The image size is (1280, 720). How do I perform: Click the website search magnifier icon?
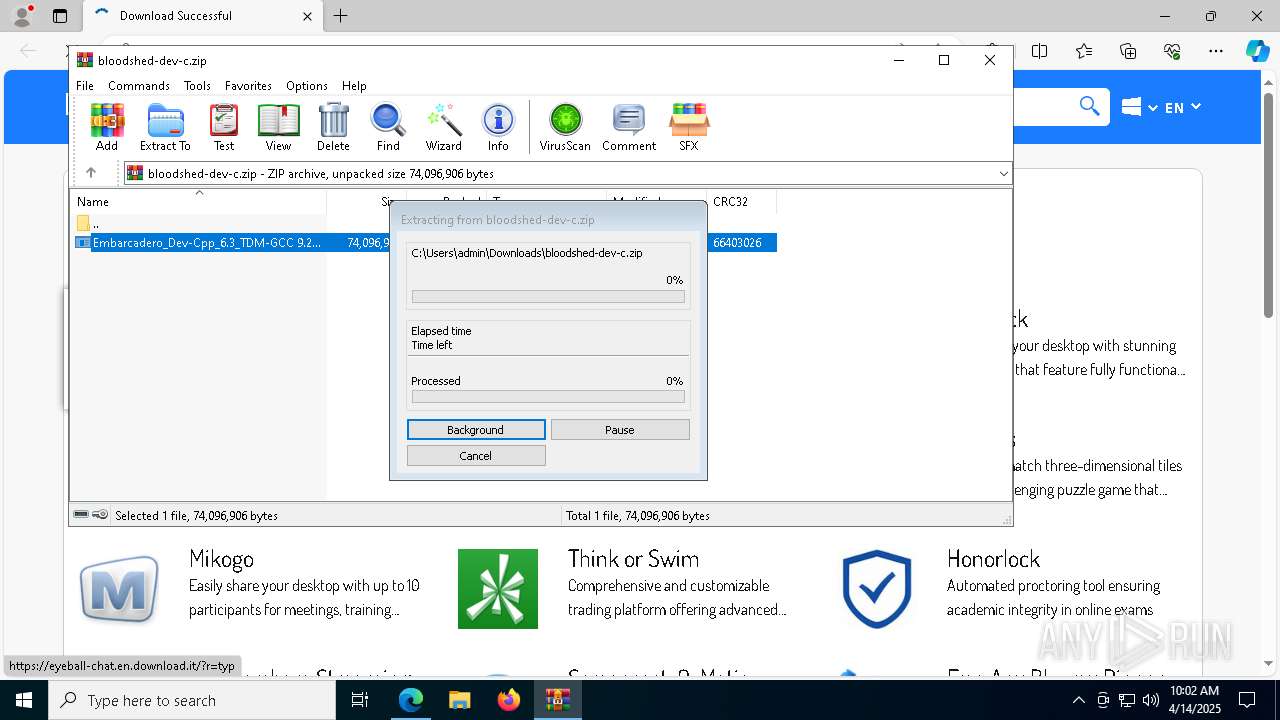pyautogui.click(x=1089, y=106)
